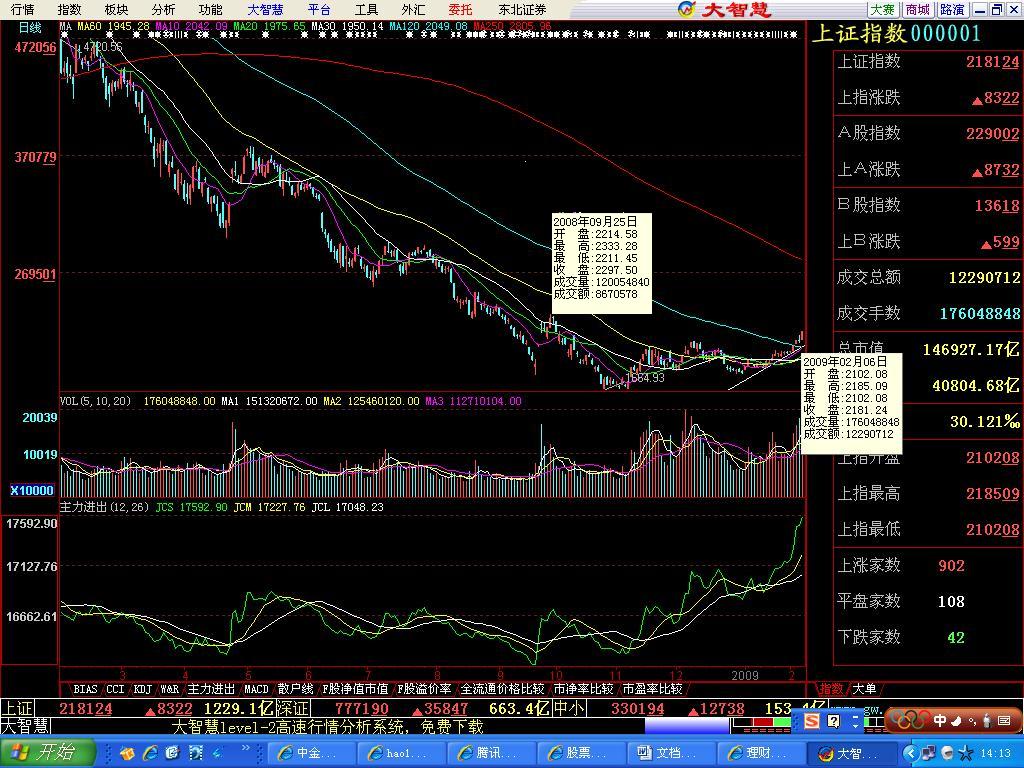Image resolution: width=1024 pixels, height=768 pixels.
Task: Switch to the F股净值市值 tab
Action: click(x=355, y=689)
